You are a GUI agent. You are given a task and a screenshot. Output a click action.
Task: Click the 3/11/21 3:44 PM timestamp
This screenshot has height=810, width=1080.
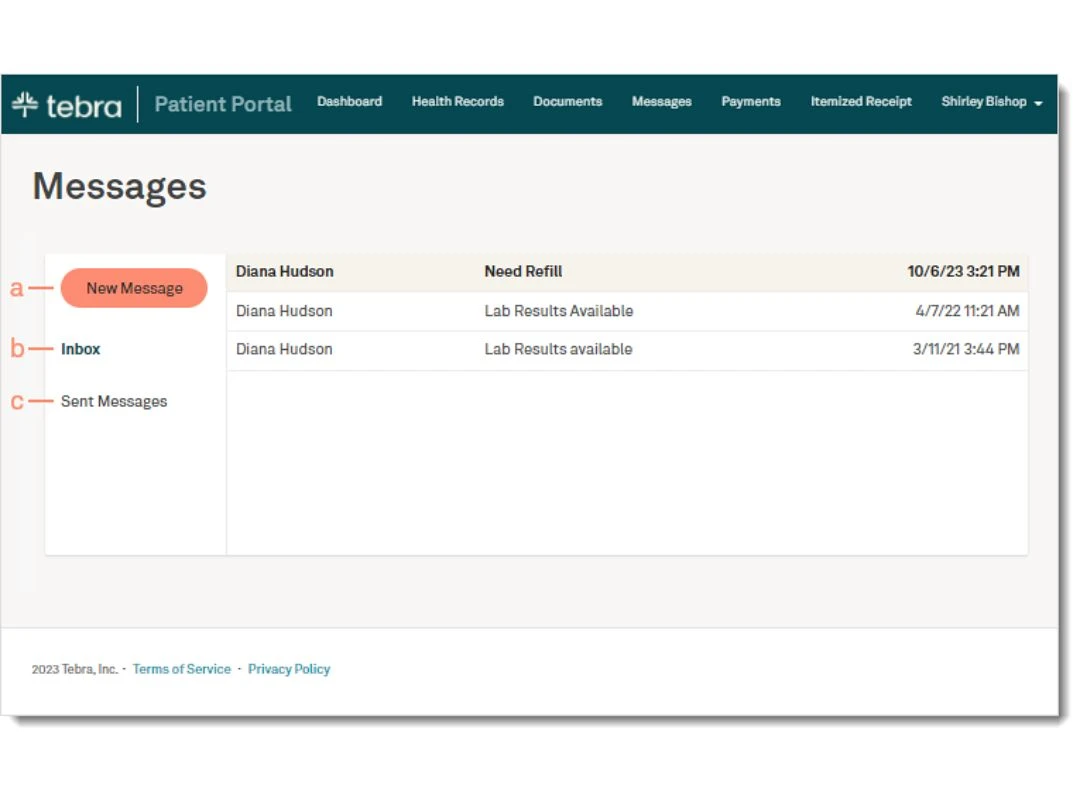966,349
